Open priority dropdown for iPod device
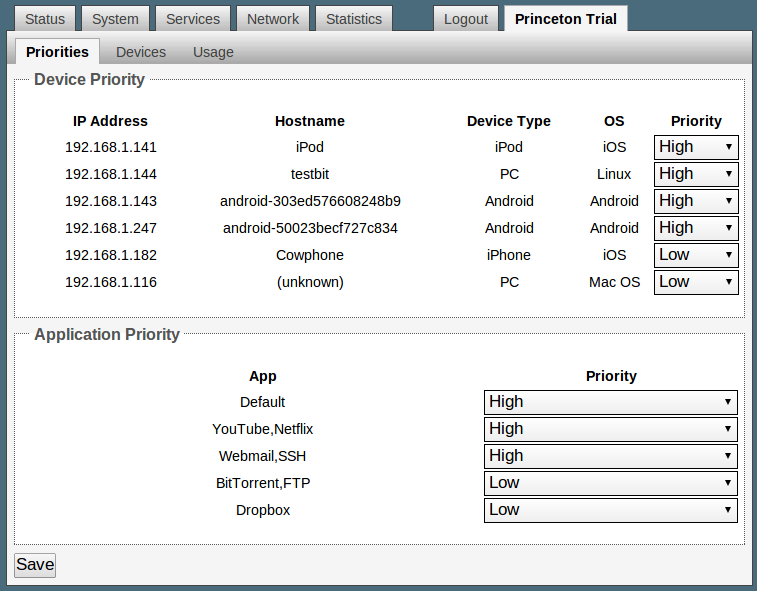Viewport: 757px width, 591px height. click(x=696, y=147)
